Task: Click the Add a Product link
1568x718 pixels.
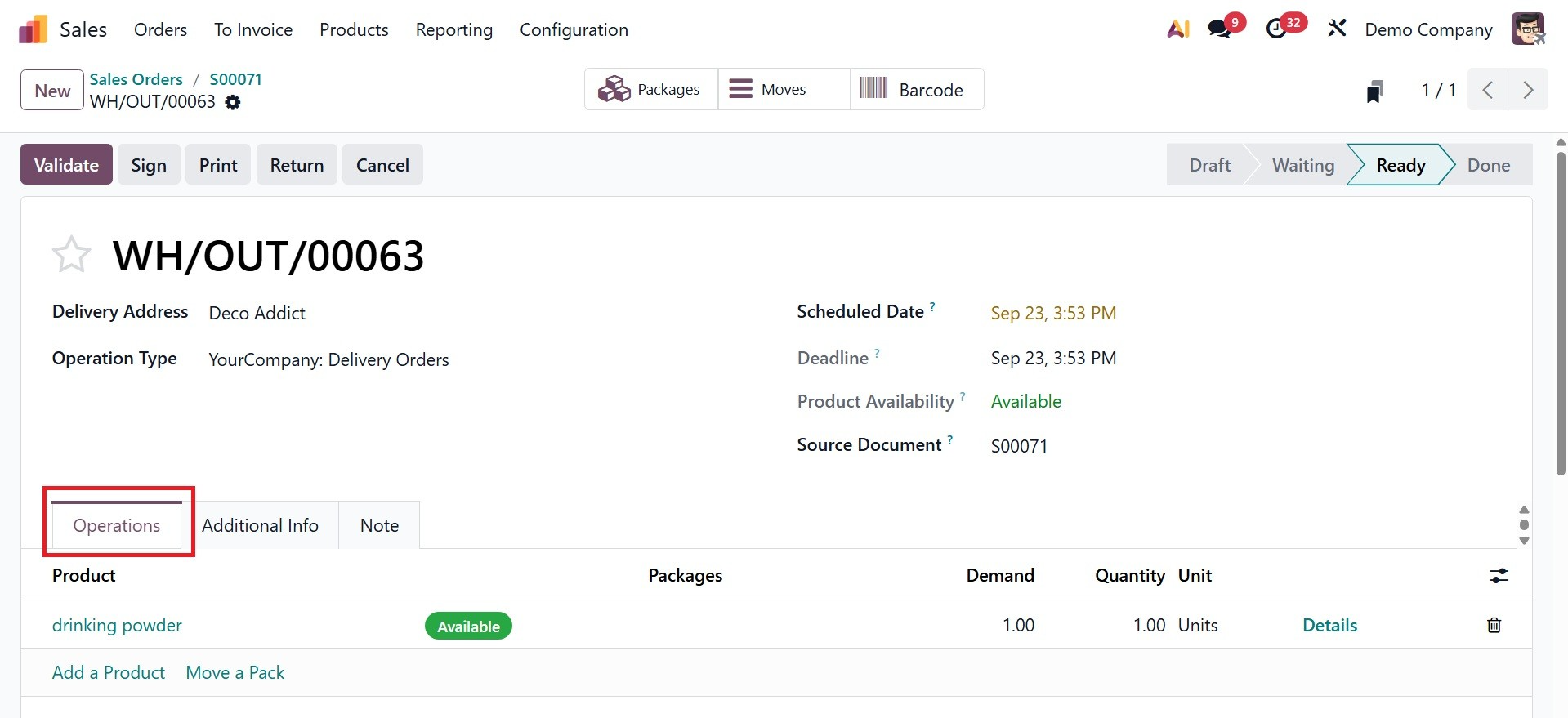Action: [109, 673]
